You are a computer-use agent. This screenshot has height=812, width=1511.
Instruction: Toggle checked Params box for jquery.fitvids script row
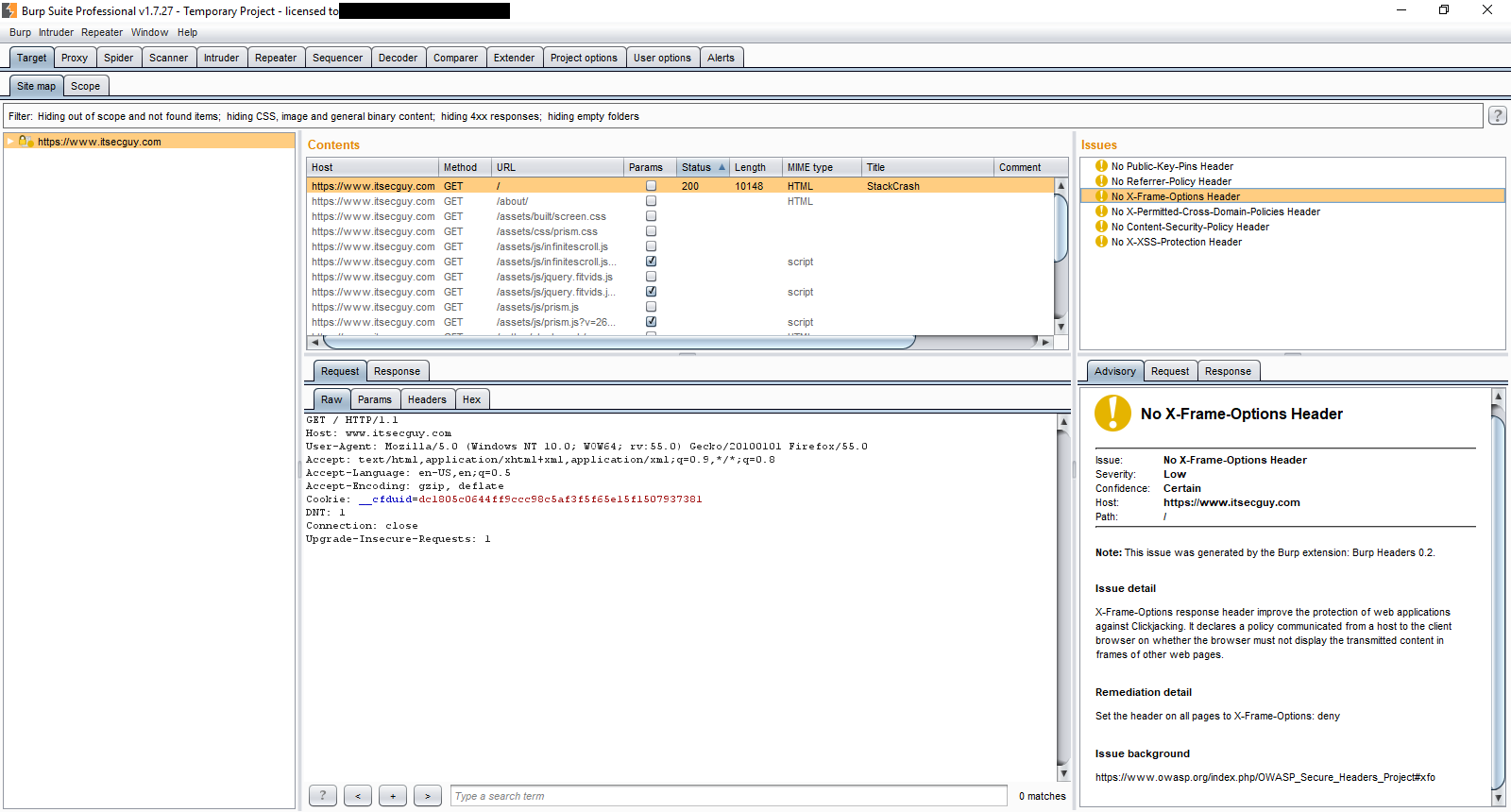(651, 292)
